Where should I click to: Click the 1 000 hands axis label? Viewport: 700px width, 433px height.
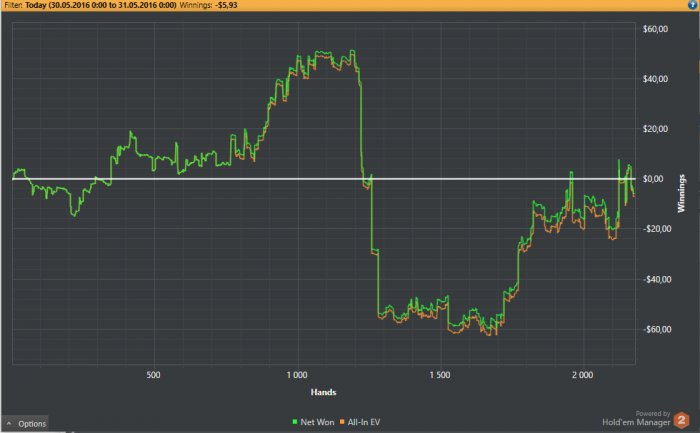pos(297,375)
